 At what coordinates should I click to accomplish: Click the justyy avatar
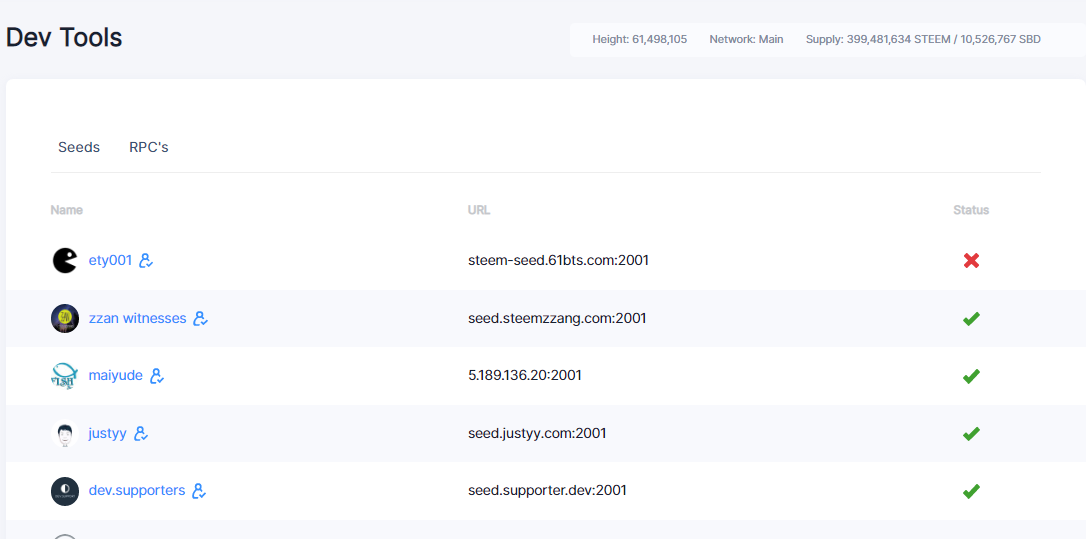click(x=65, y=434)
